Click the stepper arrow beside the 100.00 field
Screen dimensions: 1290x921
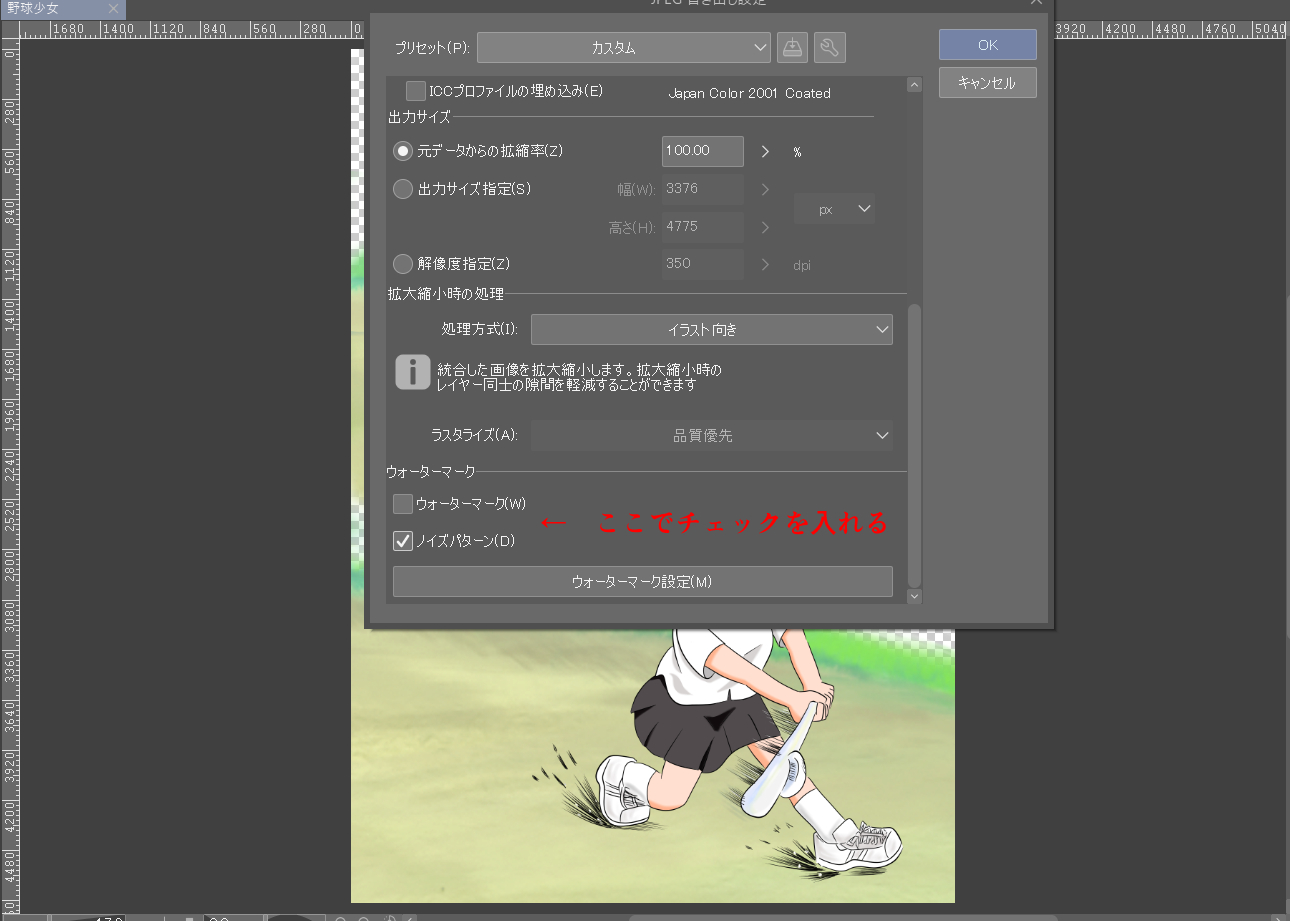(764, 151)
